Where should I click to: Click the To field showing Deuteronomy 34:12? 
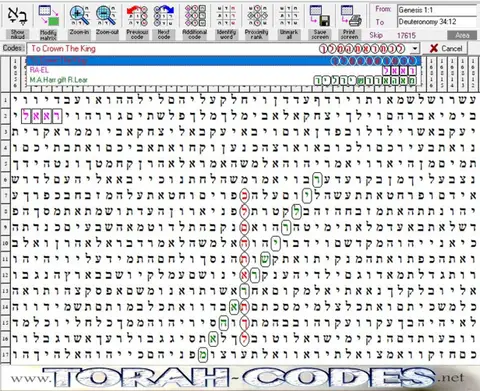(437, 22)
